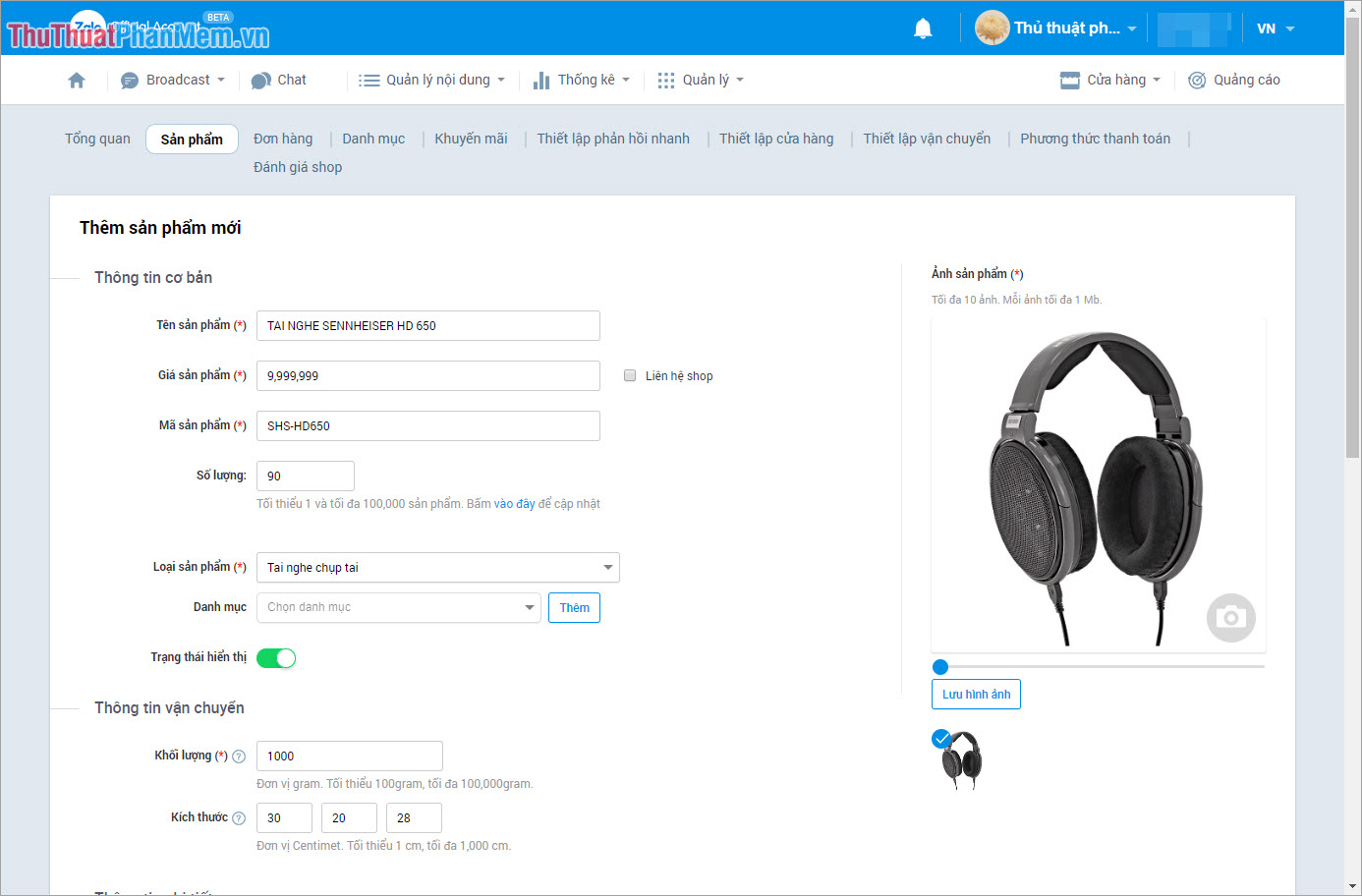Image resolution: width=1362 pixels, height=896 pixels.
Task: Open the notification bell
Action: point(922,28)
